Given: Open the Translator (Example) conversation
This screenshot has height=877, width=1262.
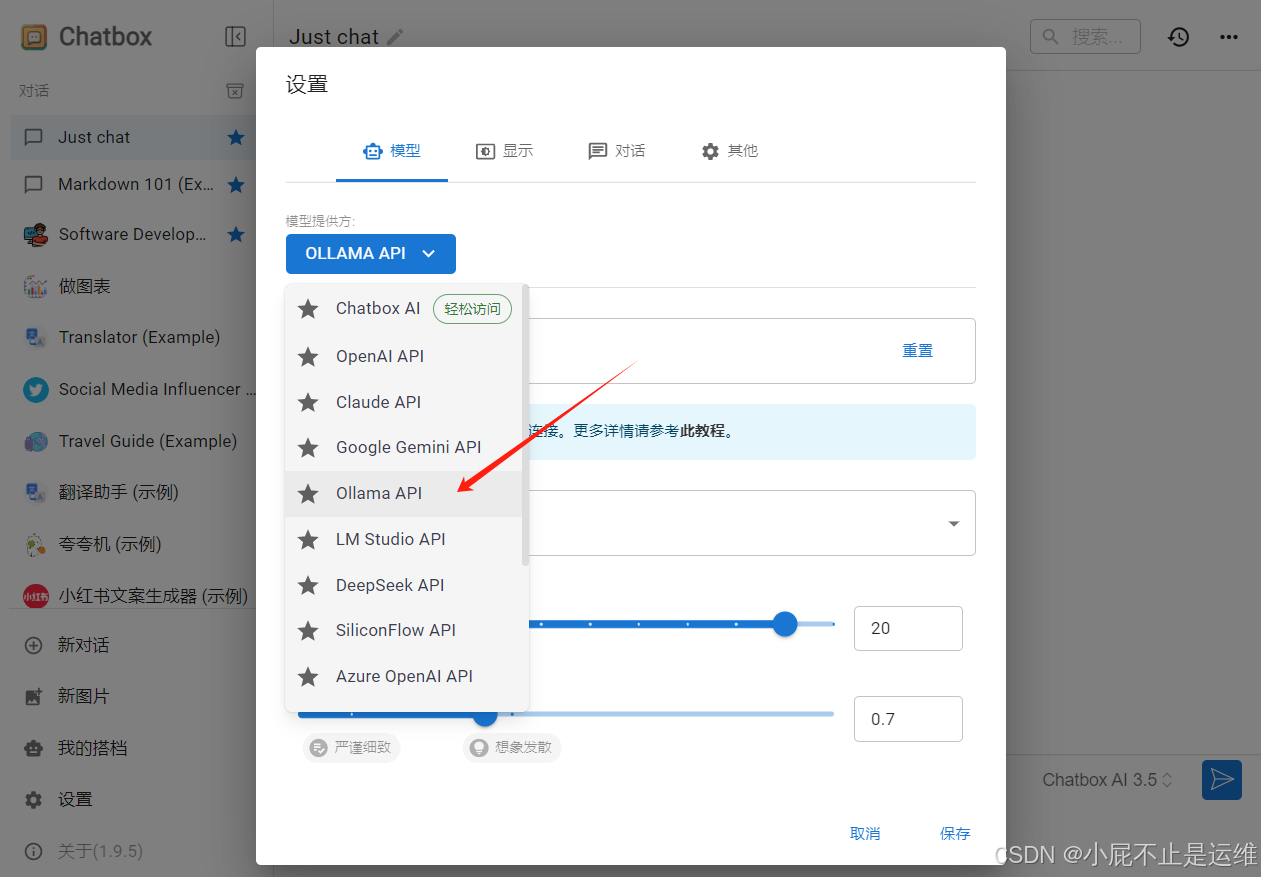Looking at the screenshot, I should 133,337.
